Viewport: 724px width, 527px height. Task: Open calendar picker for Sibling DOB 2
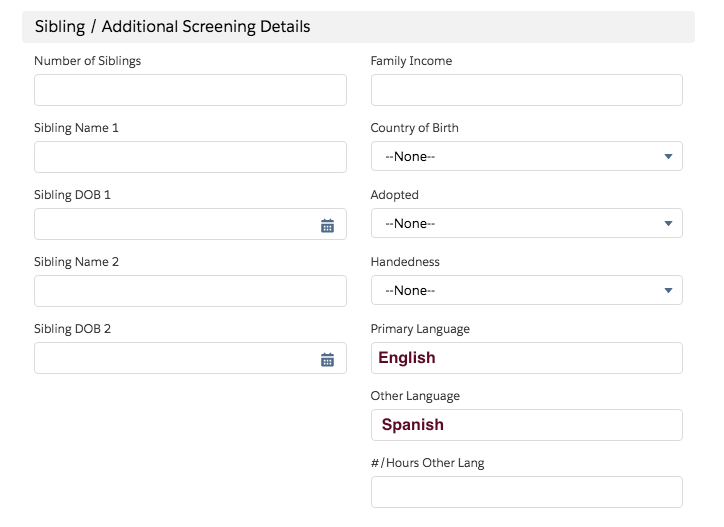(327, 359)
